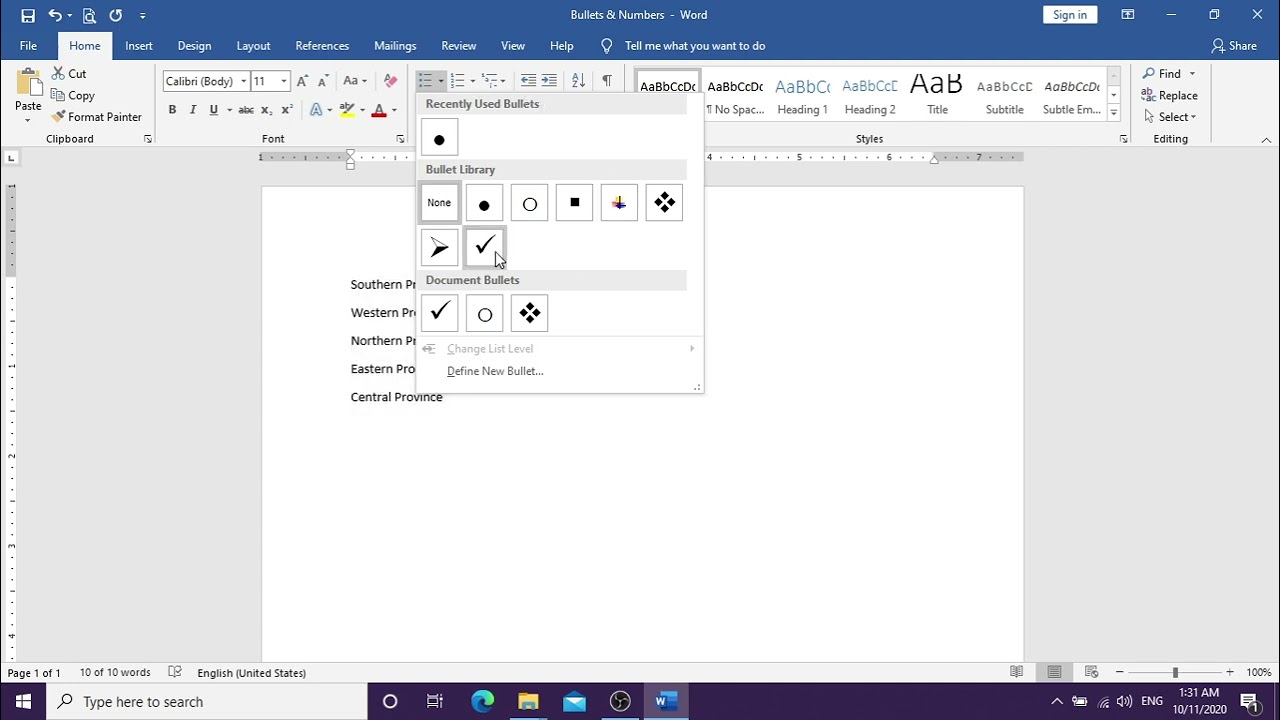Open the File tab
The height and width of the screenshot is (720, 1280).
pyautogui.click(x=28, y=46)
